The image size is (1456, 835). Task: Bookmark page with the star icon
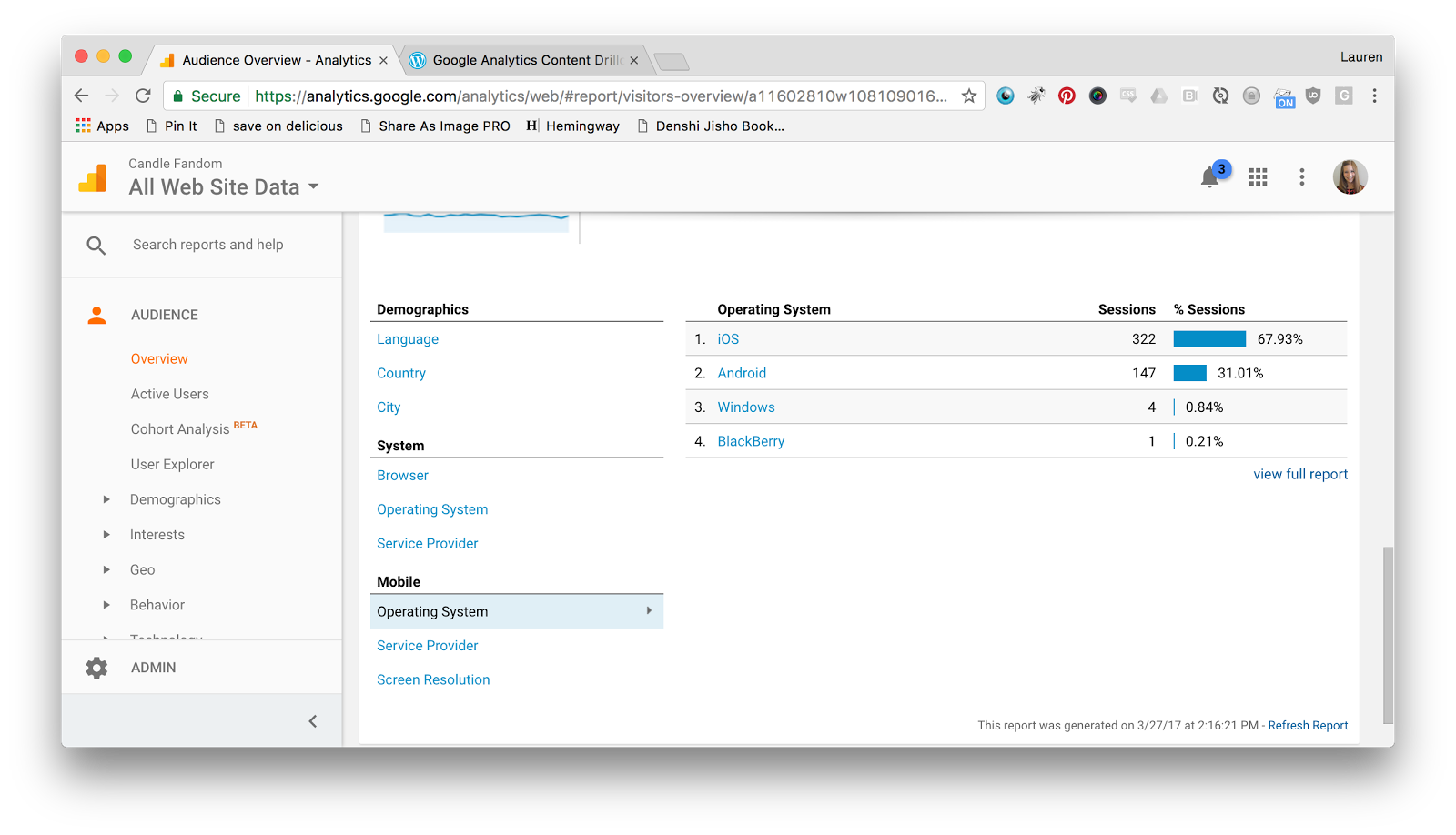[x=969, y=96]
